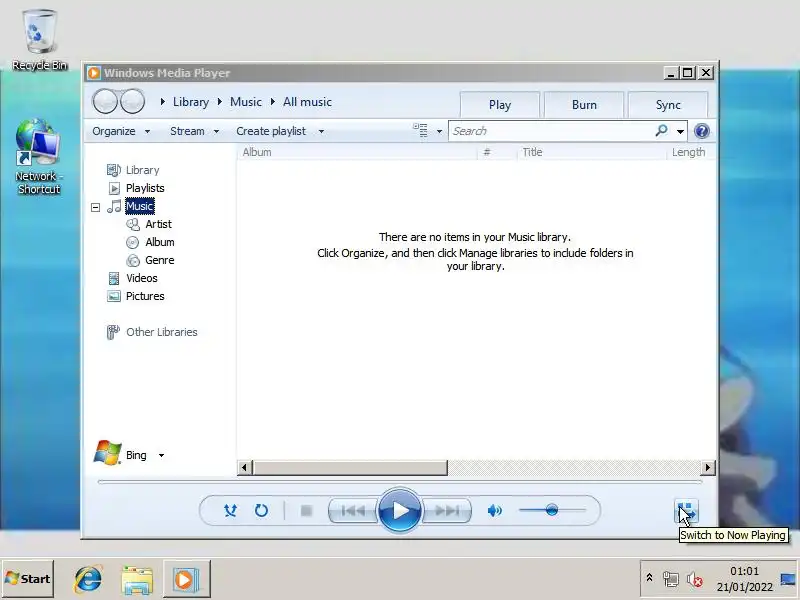Screen dimensions: 800x600
Task: Open the search options dropdown arrow
Action: coord(680,132)
